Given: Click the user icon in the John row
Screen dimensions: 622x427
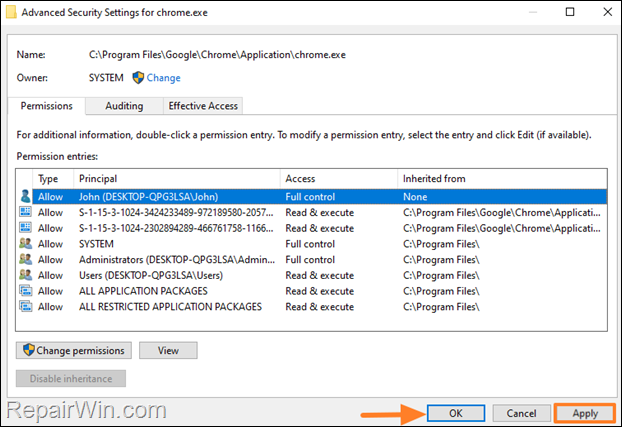Looking at the screenshot, I should pyautogui.click(x=25, y=196).
